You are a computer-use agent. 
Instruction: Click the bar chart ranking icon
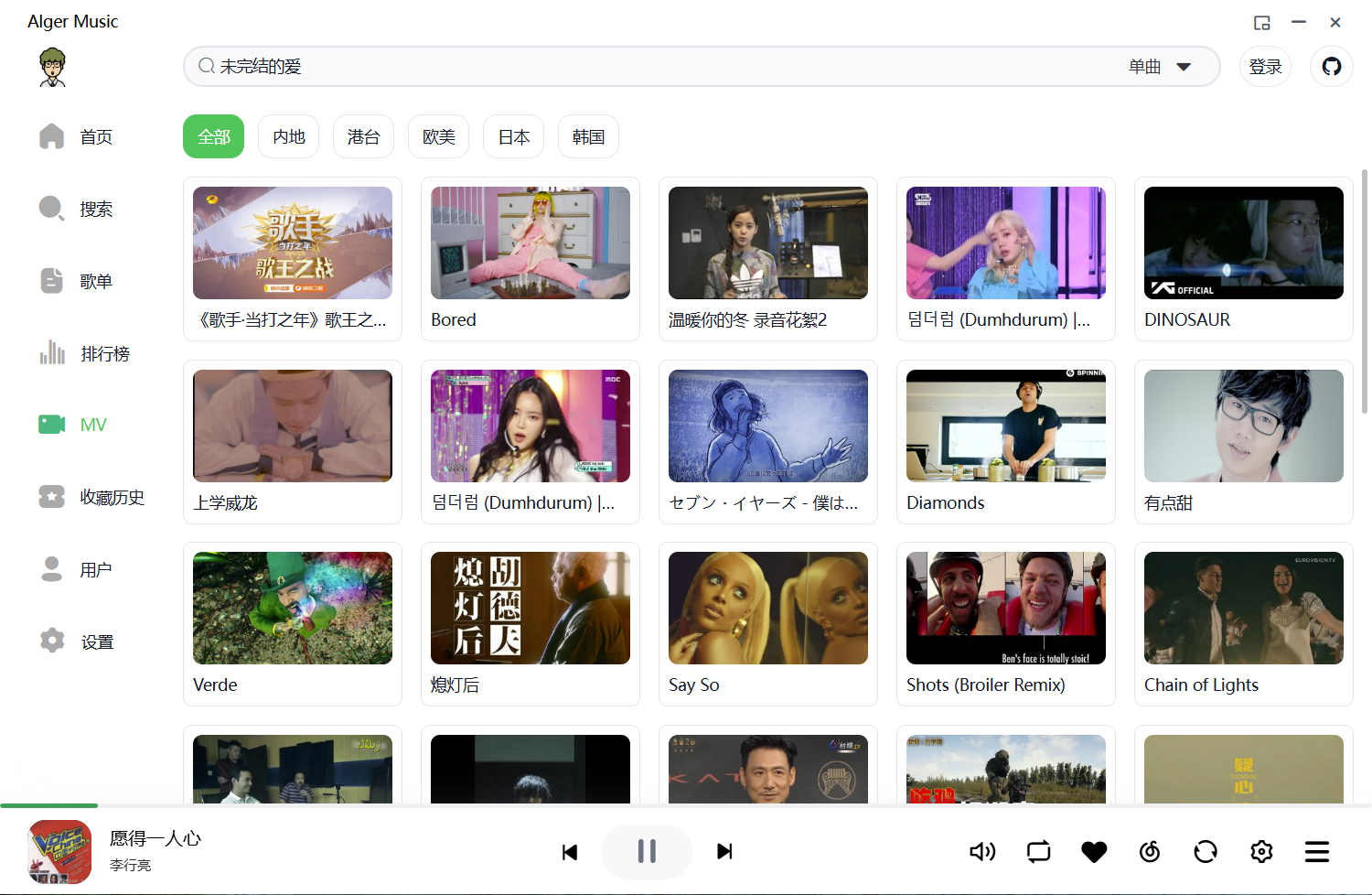52,352
